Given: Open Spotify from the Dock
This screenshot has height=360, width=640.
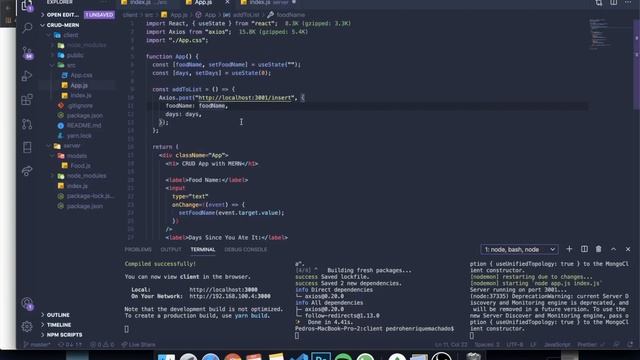Looking at the screenshot, I should click(343, 357).
